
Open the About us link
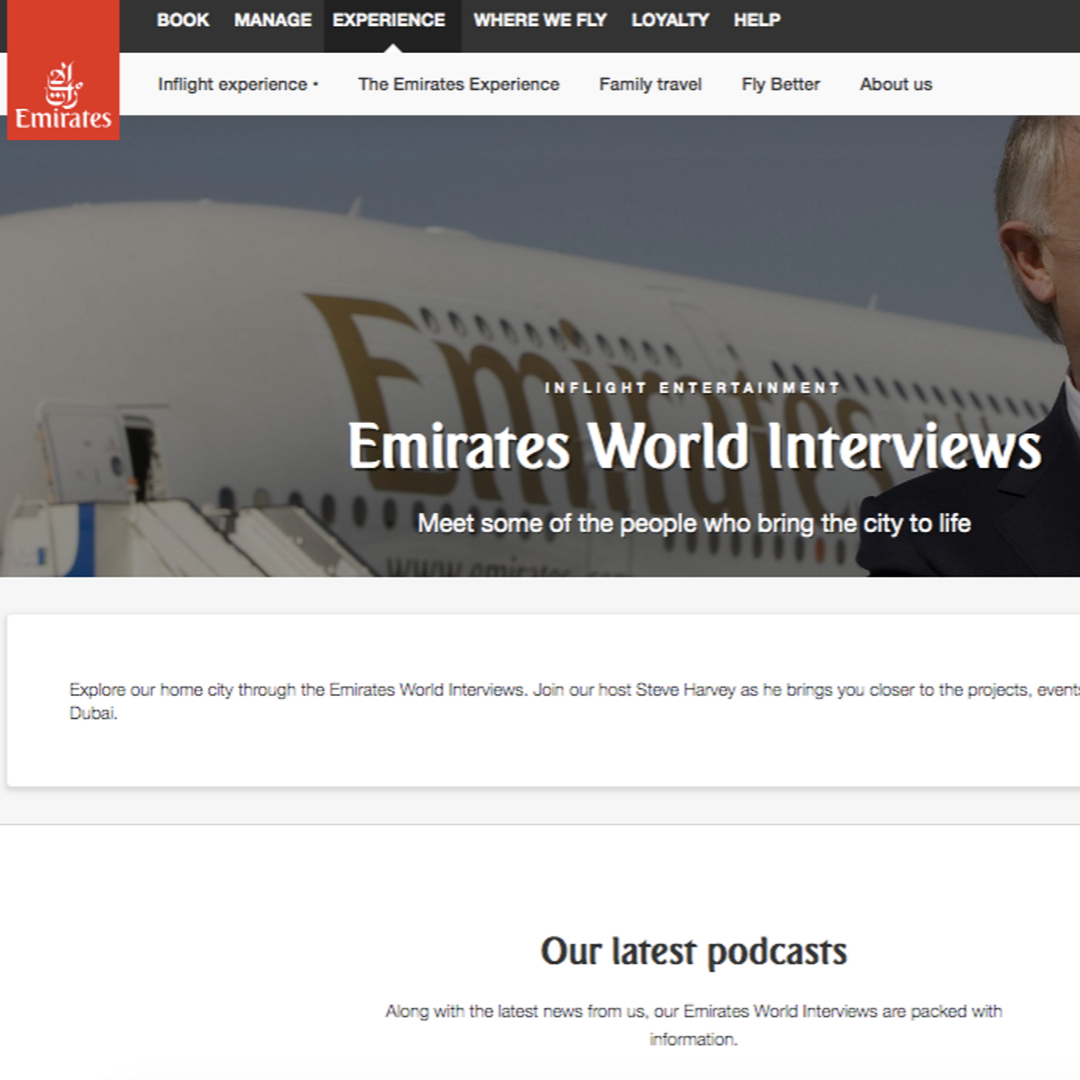(895, 85)
